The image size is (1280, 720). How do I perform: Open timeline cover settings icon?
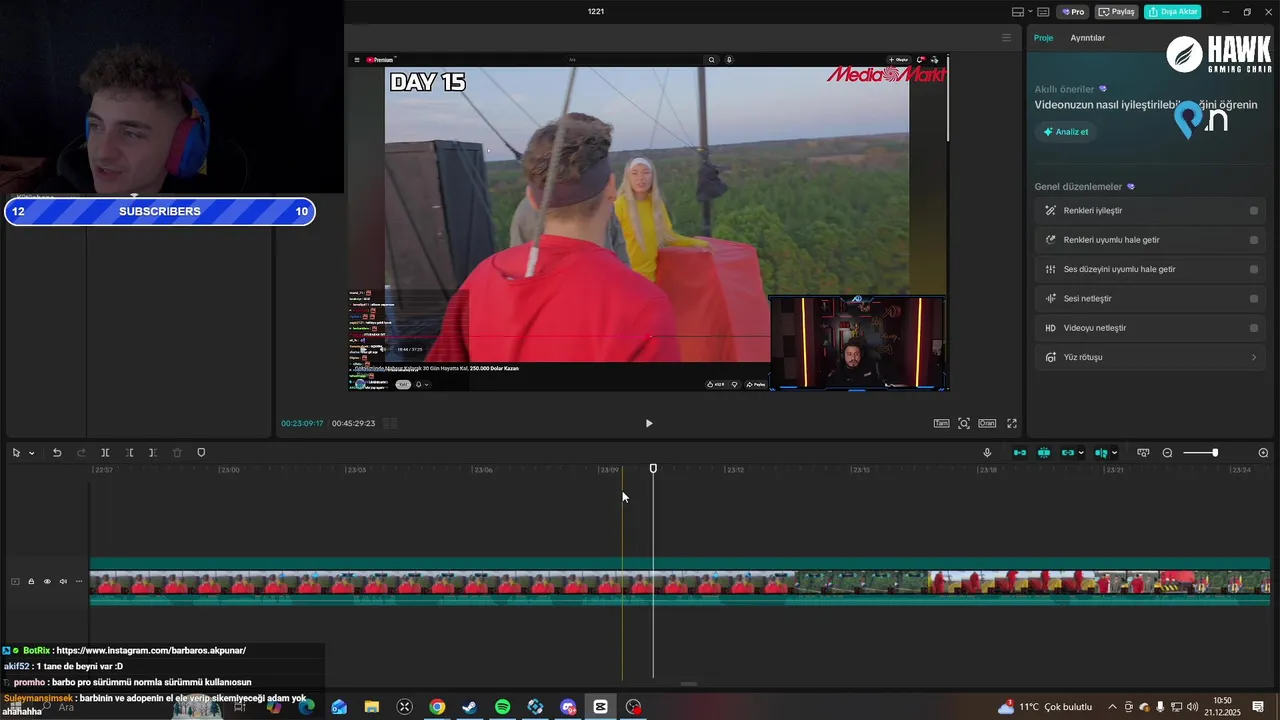click(x=1143, y=453)
